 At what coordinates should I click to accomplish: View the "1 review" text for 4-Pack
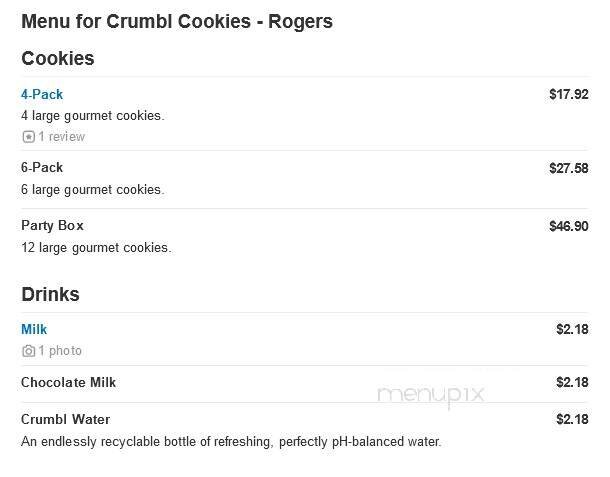[61, 137]
